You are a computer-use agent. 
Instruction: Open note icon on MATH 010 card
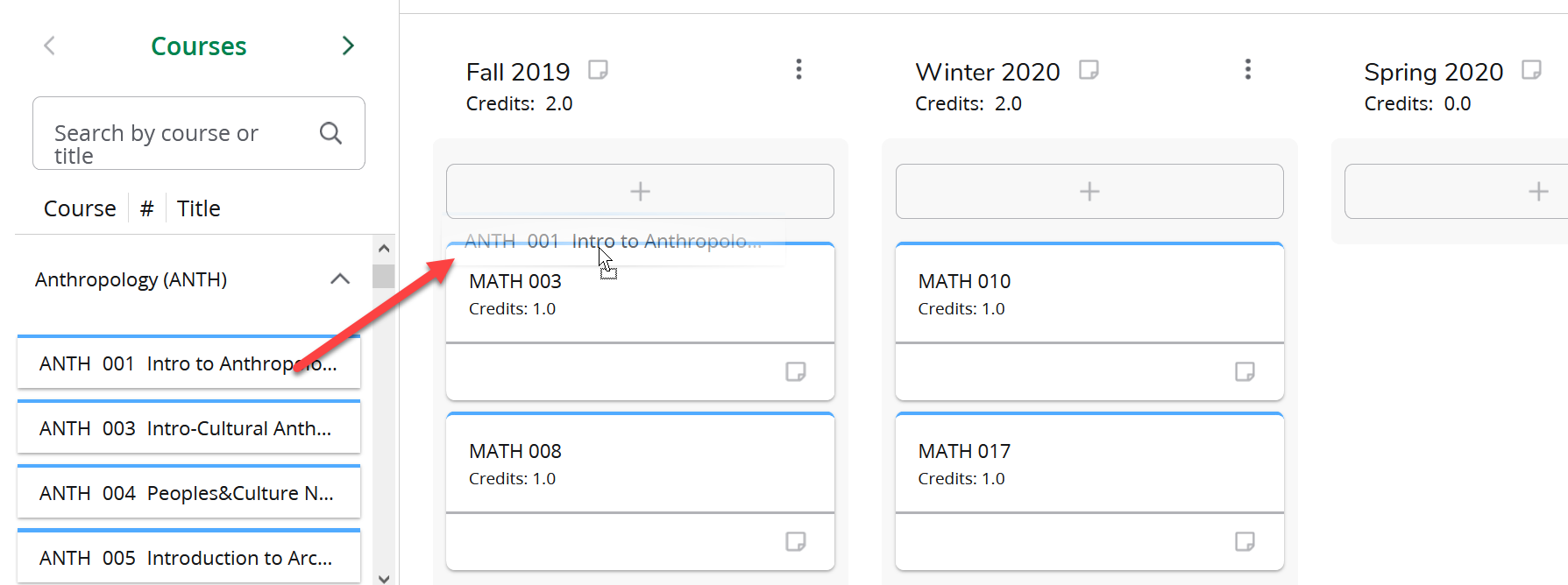coord(1245,372)
